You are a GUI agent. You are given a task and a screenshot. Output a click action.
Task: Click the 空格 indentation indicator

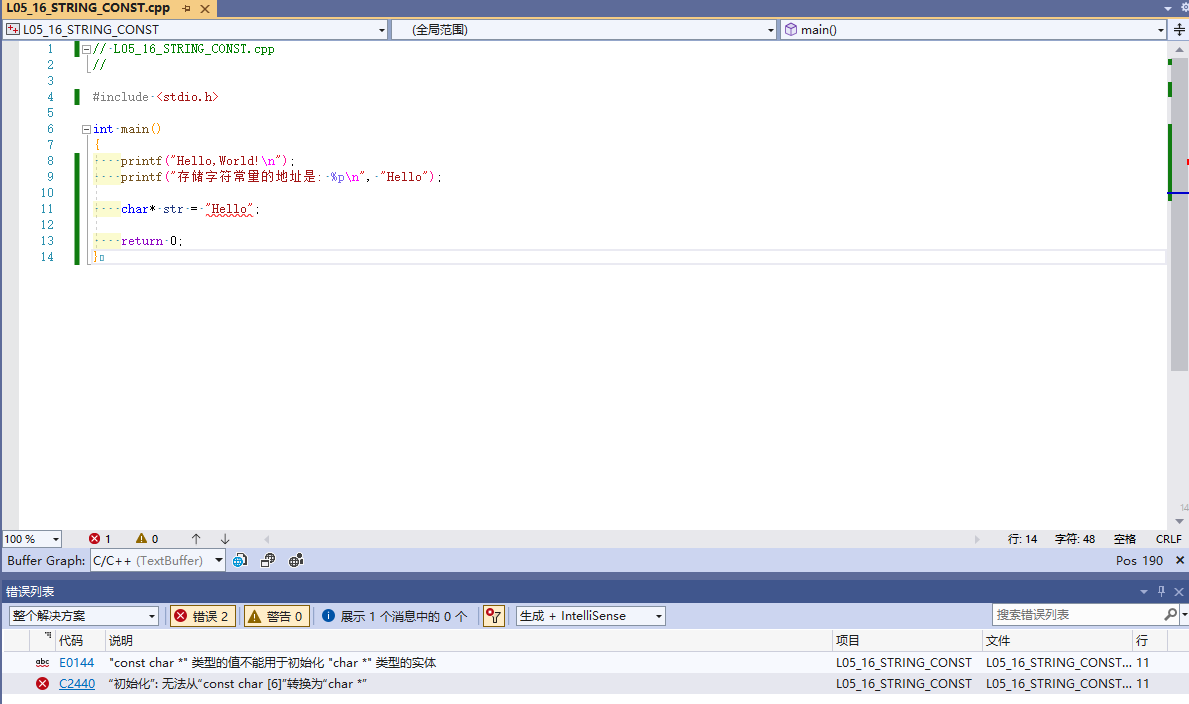(x=1125, y=539)
